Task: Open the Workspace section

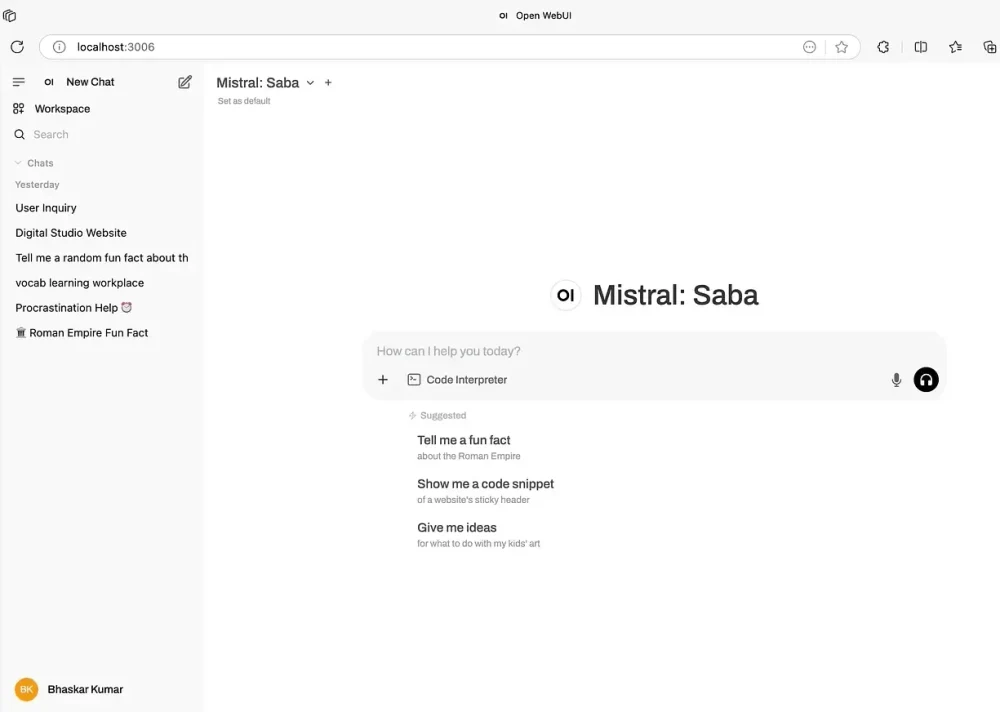Action: [62, 109]
